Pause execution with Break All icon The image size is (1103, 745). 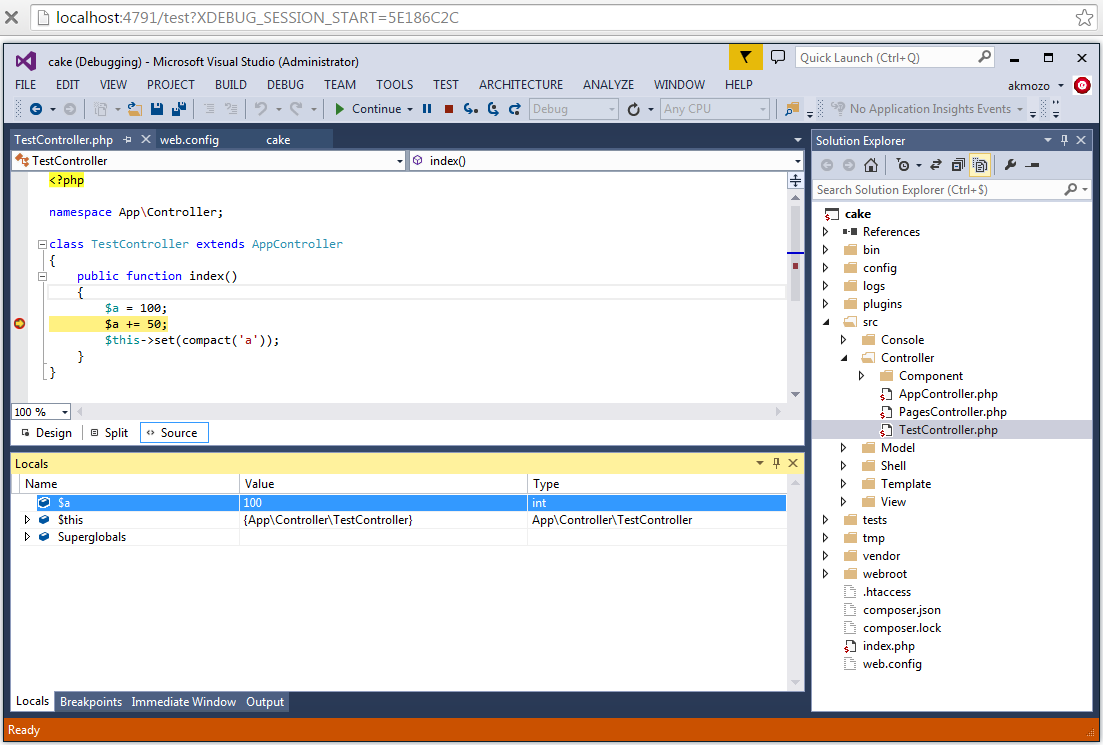click(427, 109)
